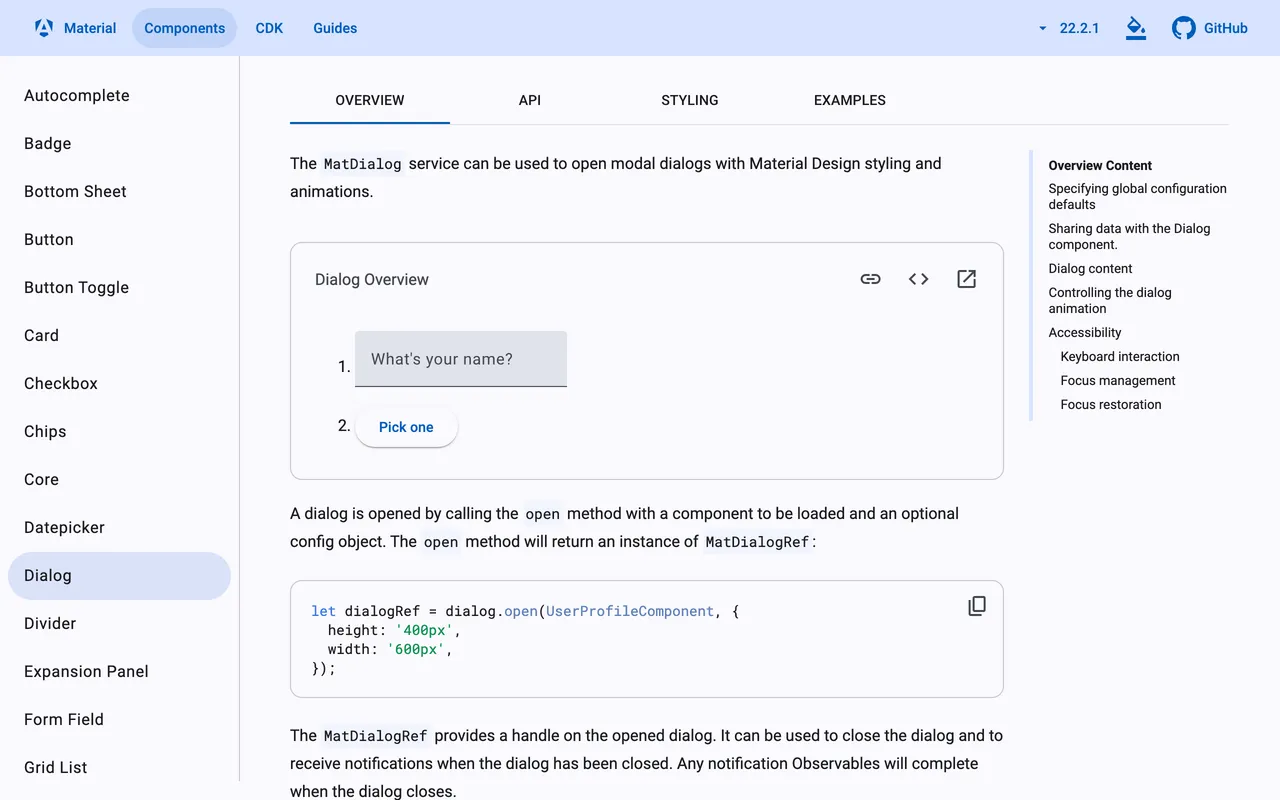Copy link to Dialog Overview example
Image resolution: width=1280 pixels, height=800 pixels.
871,279
